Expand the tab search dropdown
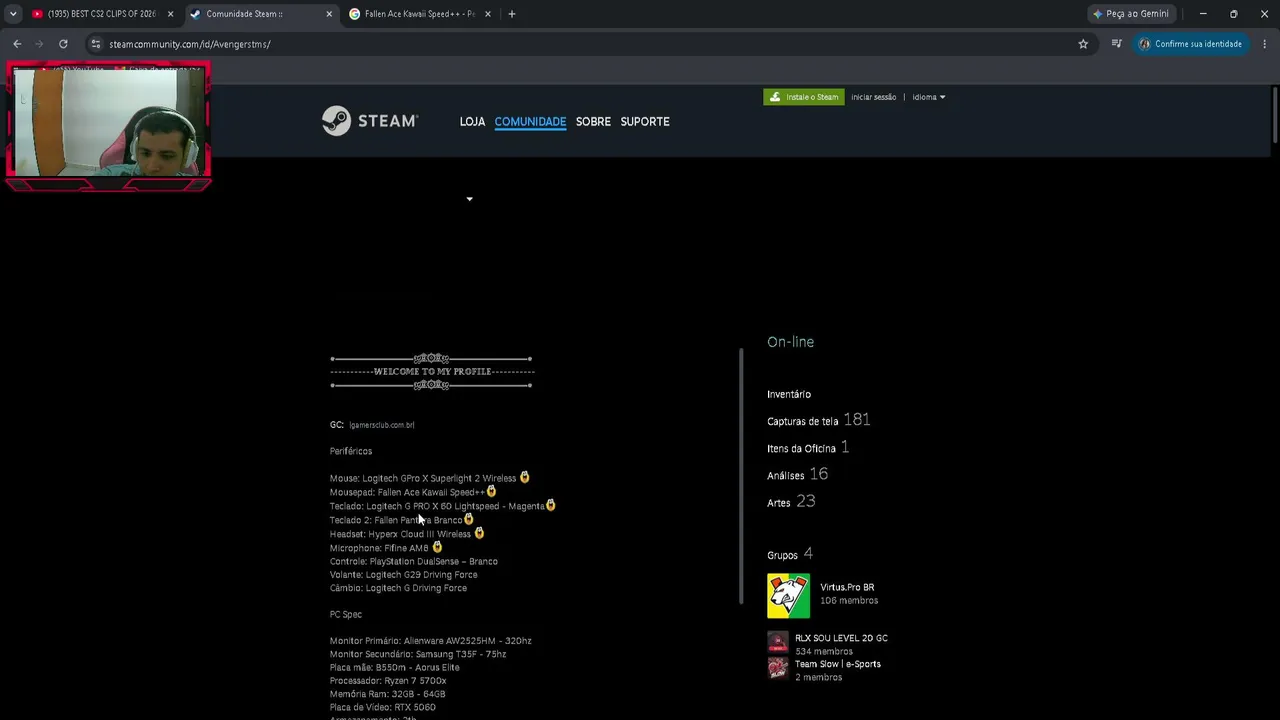Image resolution: width=1280 pixels, height=720 pixels. pyautogui.click(x=13, y=14)
